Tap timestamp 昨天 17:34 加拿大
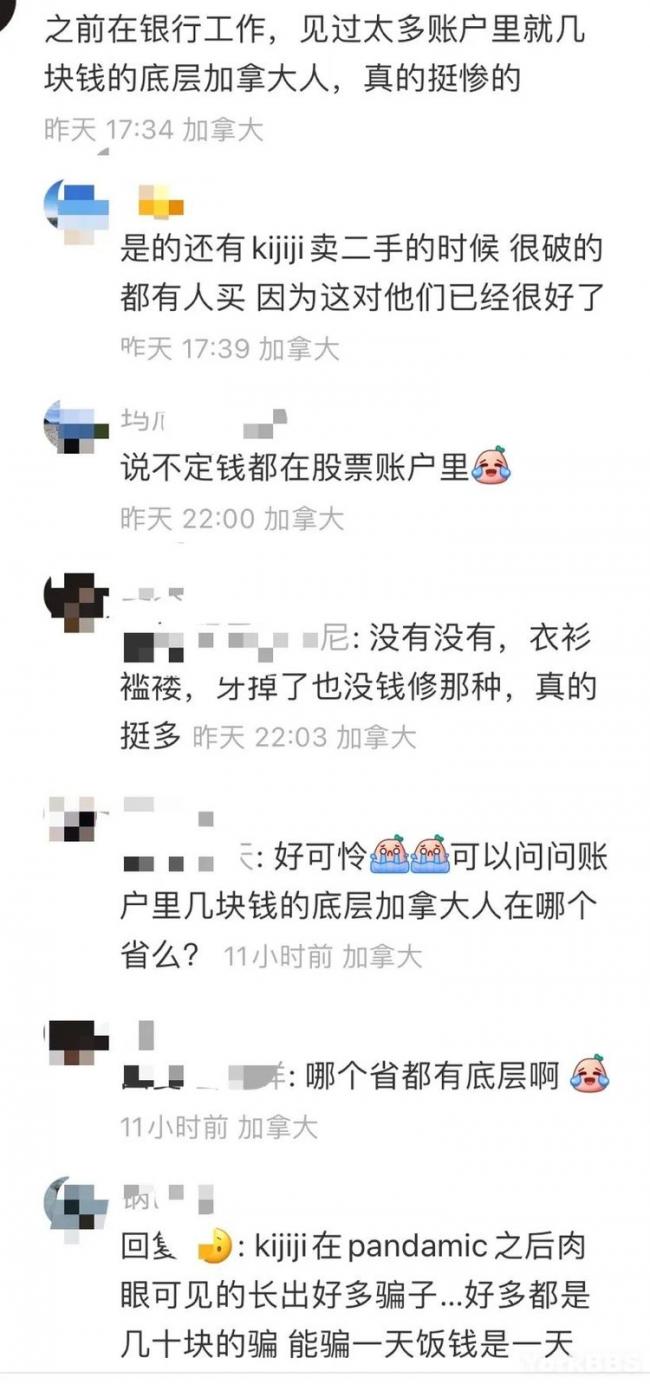650x1384 pixels. pyautogui.click(x=154, y=129)
